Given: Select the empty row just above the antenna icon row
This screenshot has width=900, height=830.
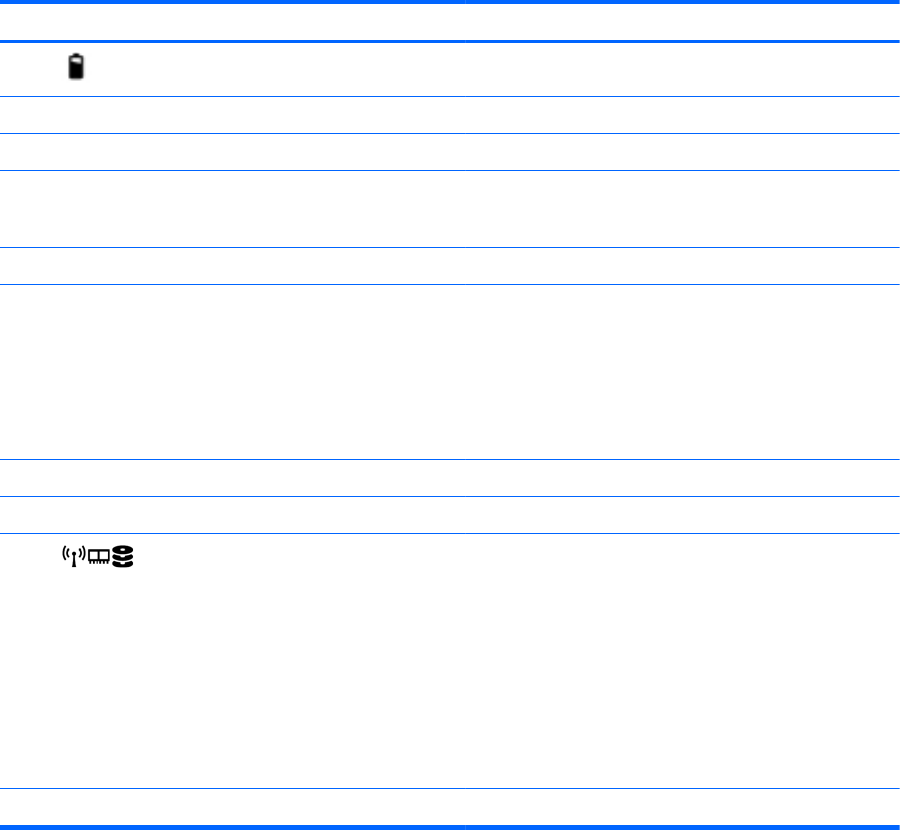Looking at the screenshot, I should [x=450, y=515].
